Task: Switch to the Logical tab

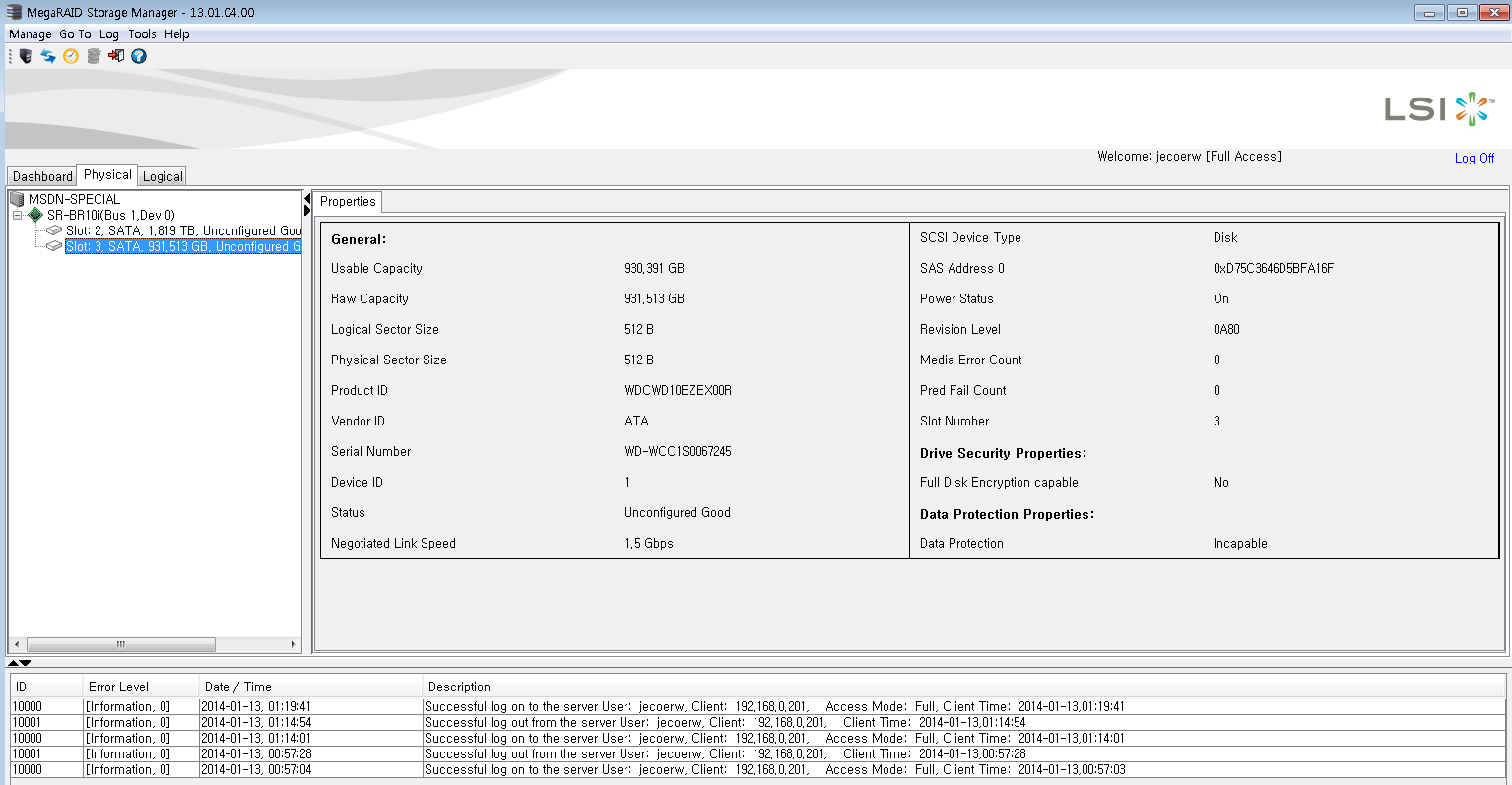Action: point(163,176)
